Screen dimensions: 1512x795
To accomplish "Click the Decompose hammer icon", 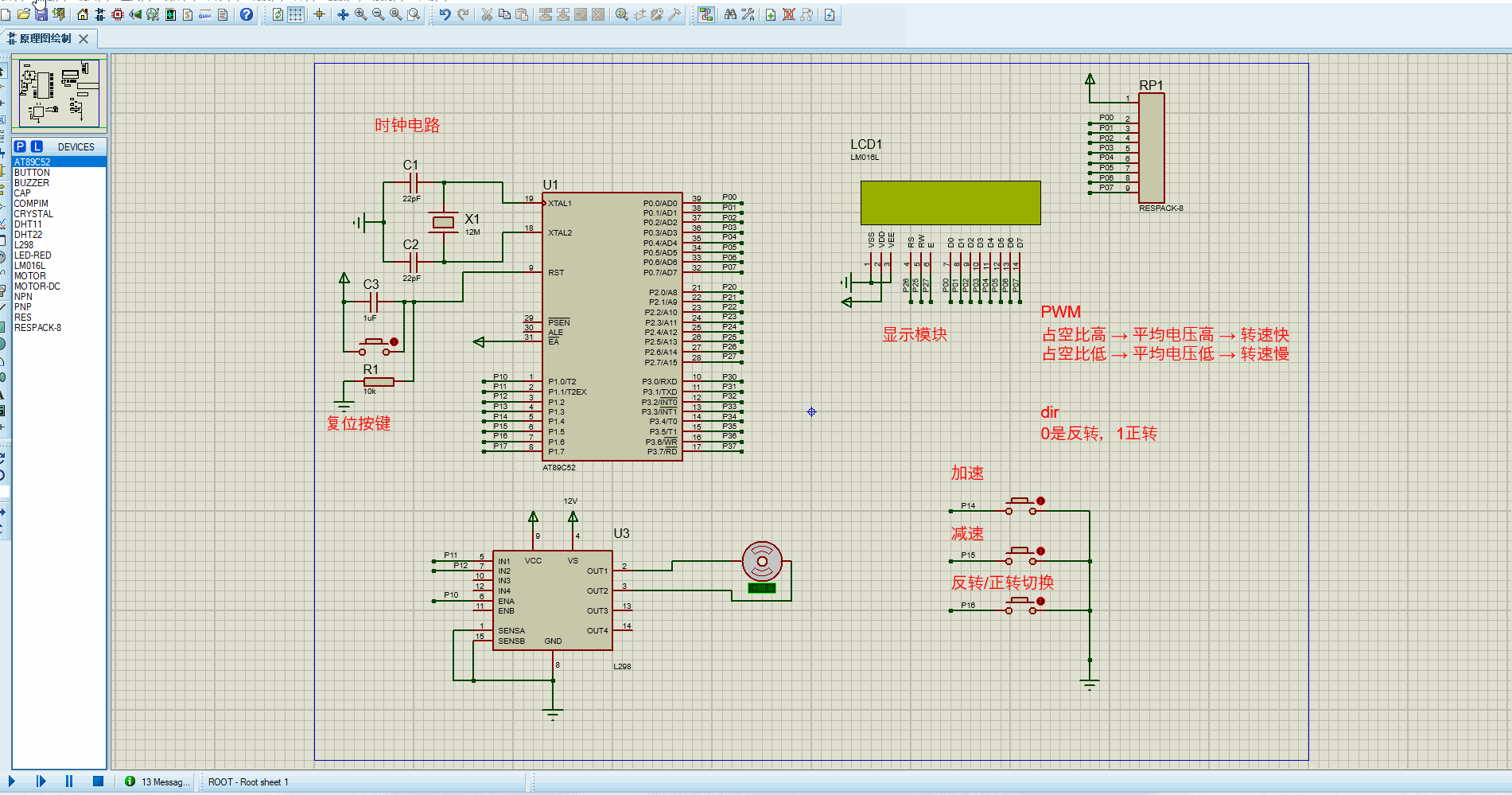I will point(674,14).
